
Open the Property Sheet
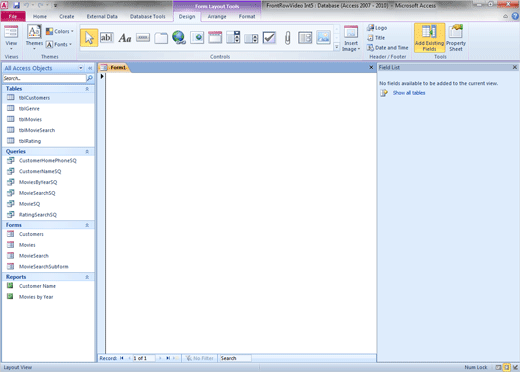click(456, 38)
